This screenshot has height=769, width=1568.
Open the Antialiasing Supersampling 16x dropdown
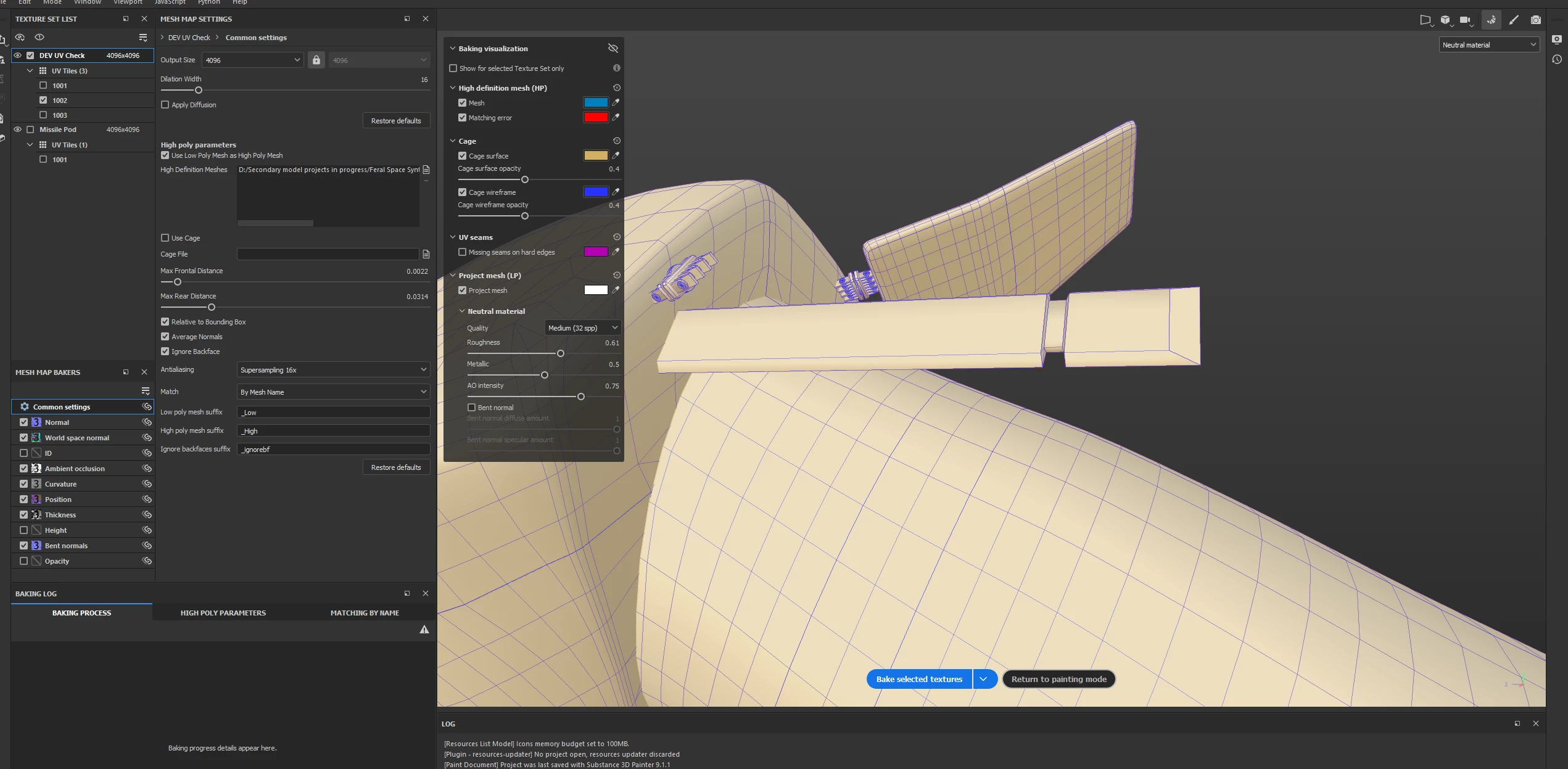point(333,370)
